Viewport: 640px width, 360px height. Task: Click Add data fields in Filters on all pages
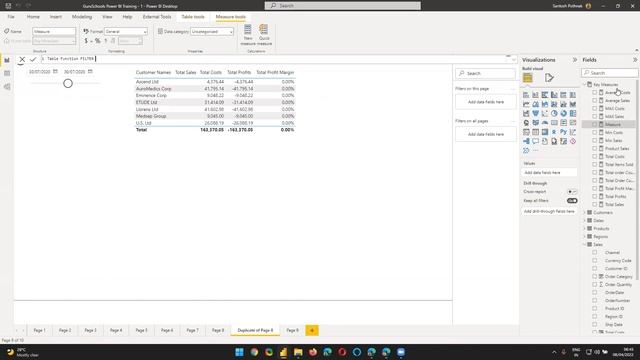tap(486, 134)
